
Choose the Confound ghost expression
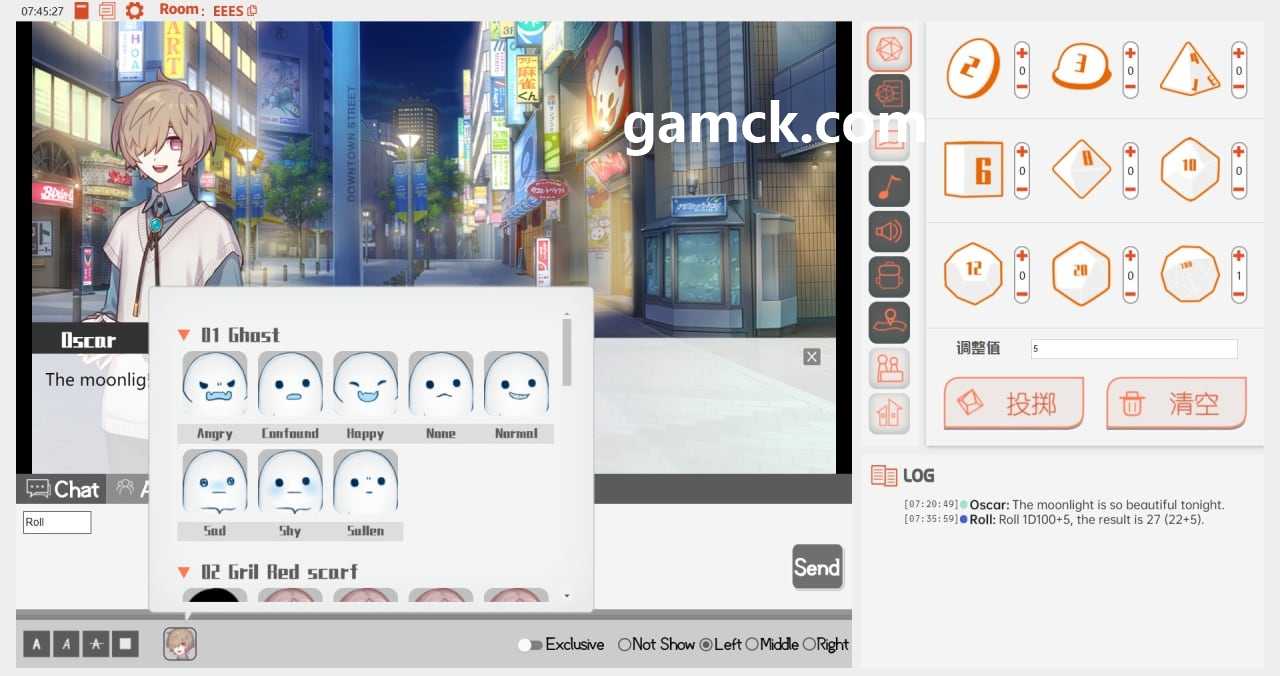coord(290,384)
